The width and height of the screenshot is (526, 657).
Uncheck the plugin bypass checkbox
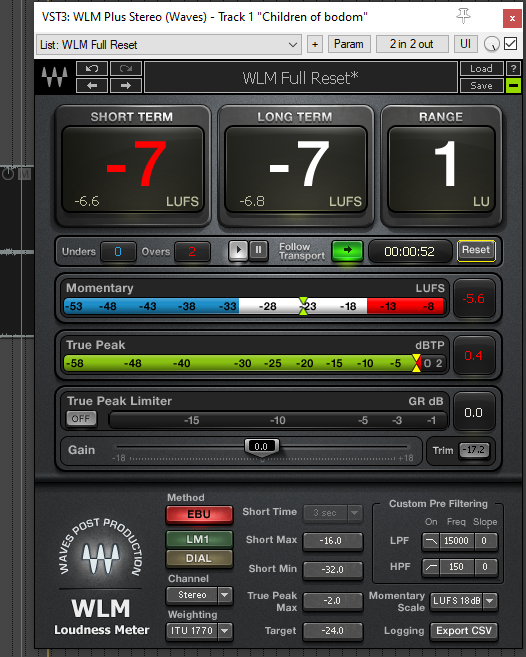[x=510, y=44]
